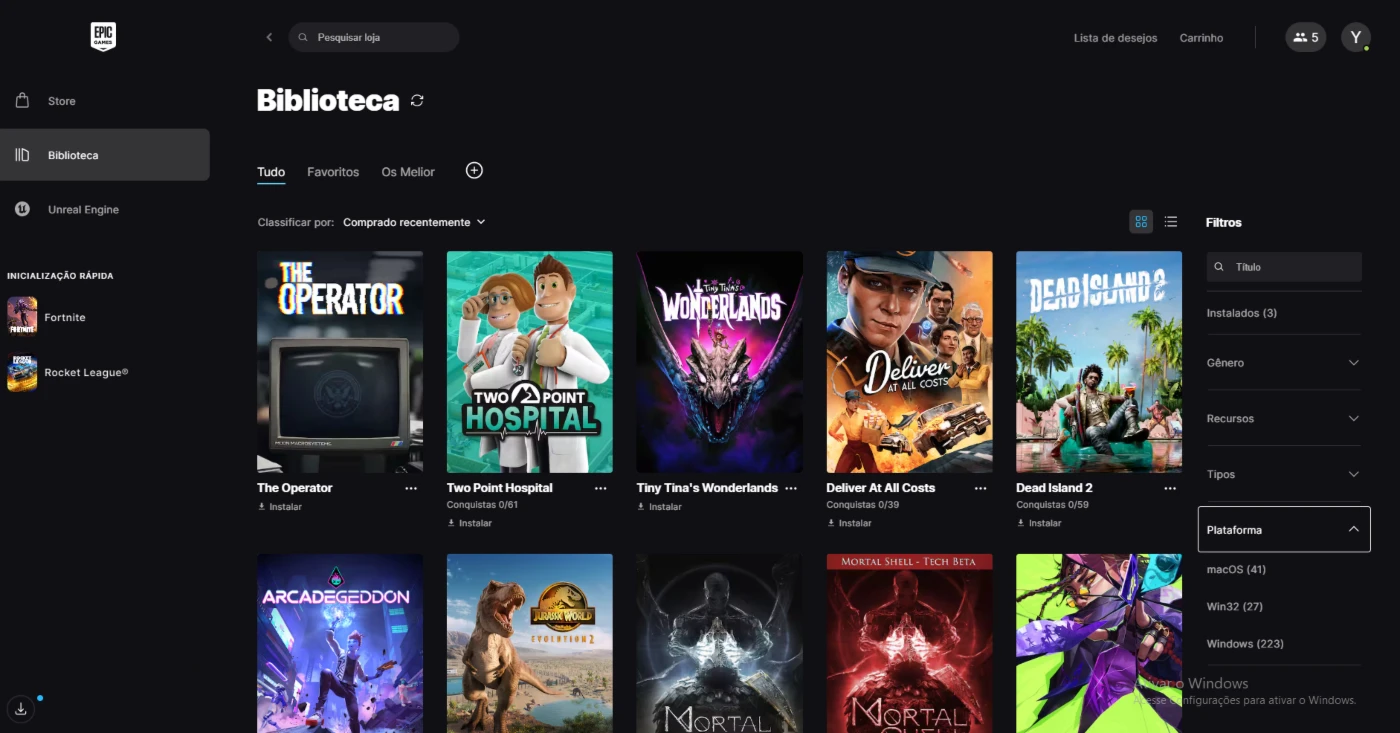Collapse the Plataforma filter
1400x733 pixels.
[x=1284, y=530]
